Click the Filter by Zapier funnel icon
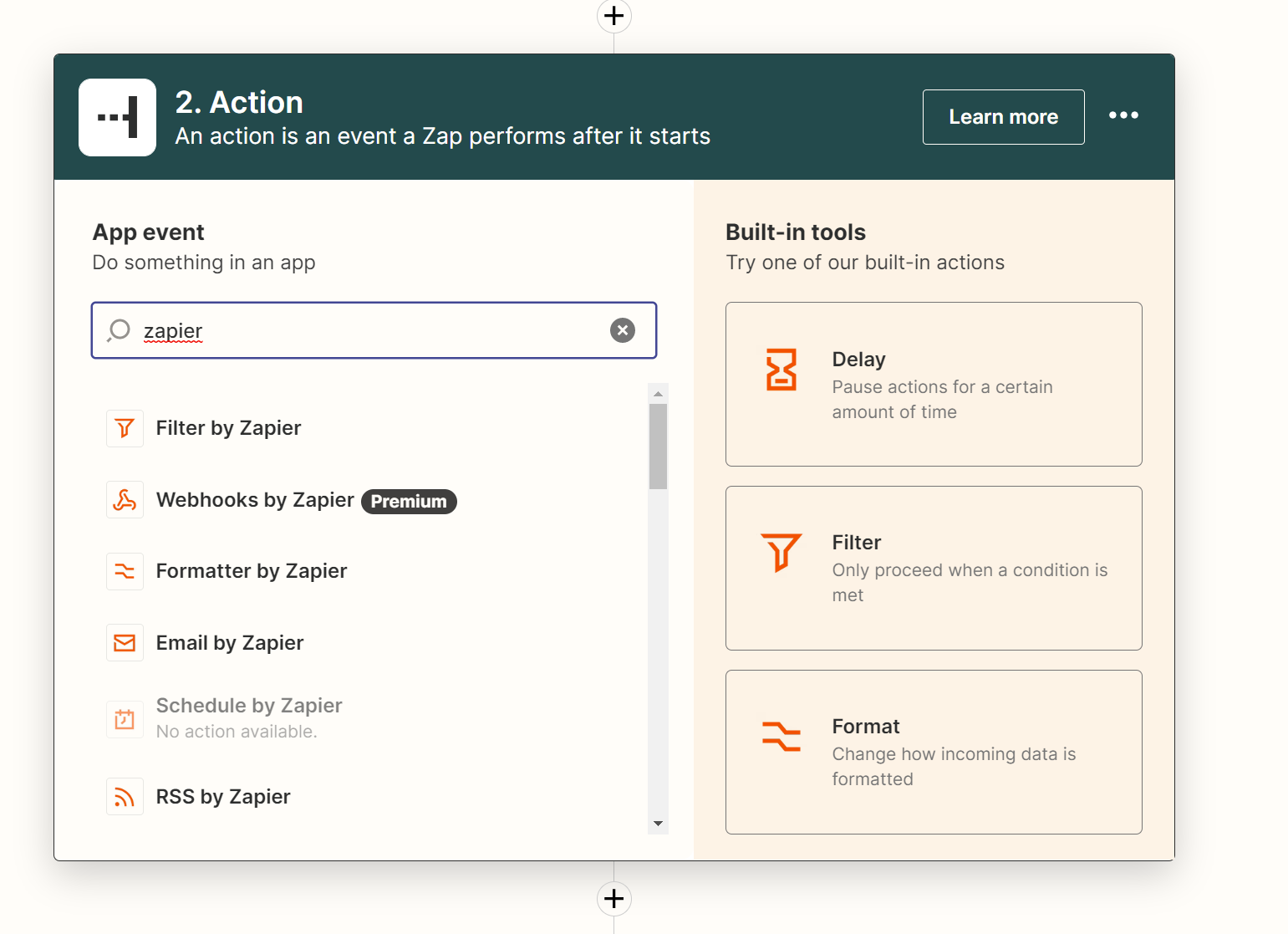 (125, 428)
